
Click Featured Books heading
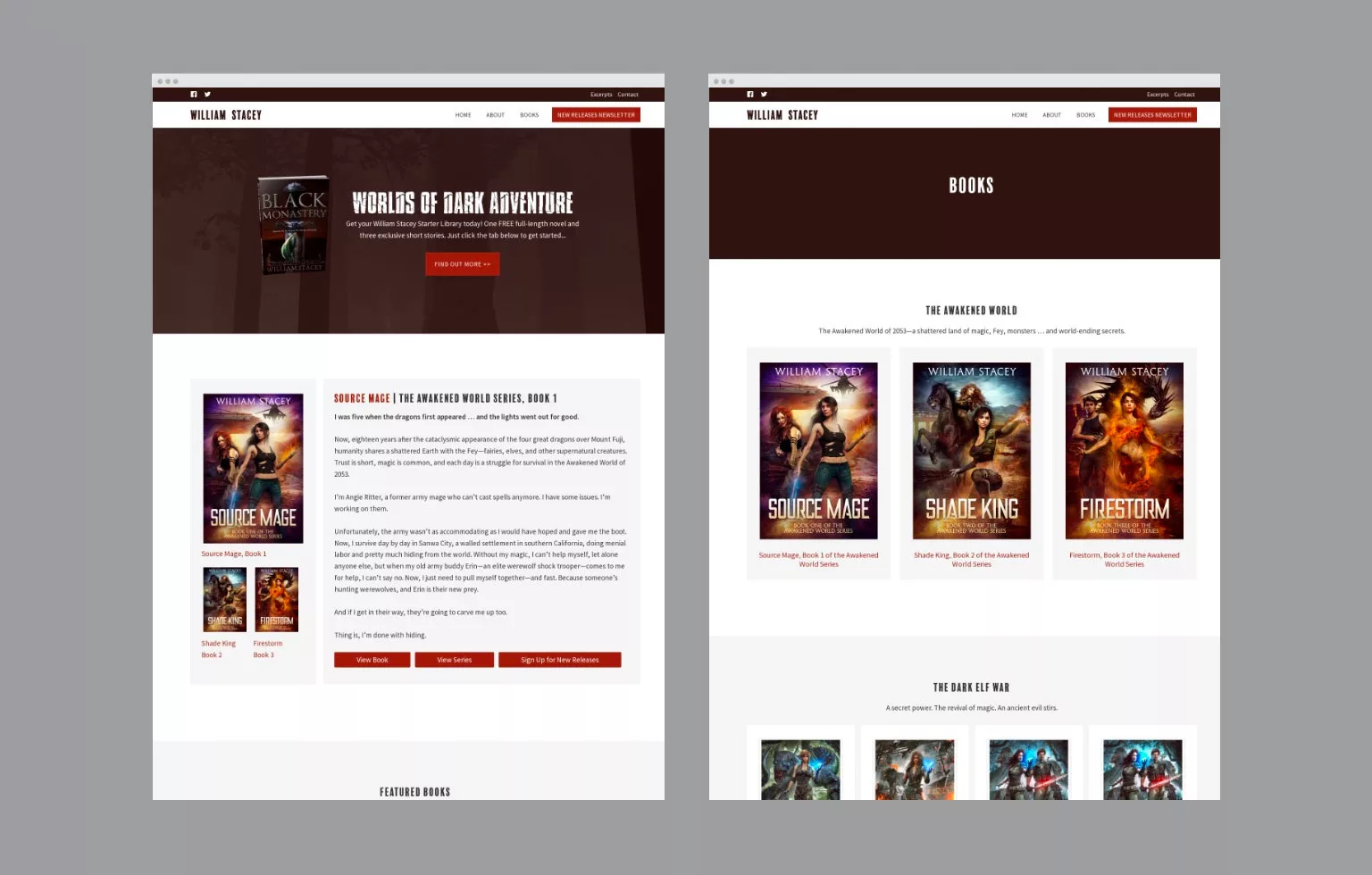pyautogui.click(x=414, y=792)
